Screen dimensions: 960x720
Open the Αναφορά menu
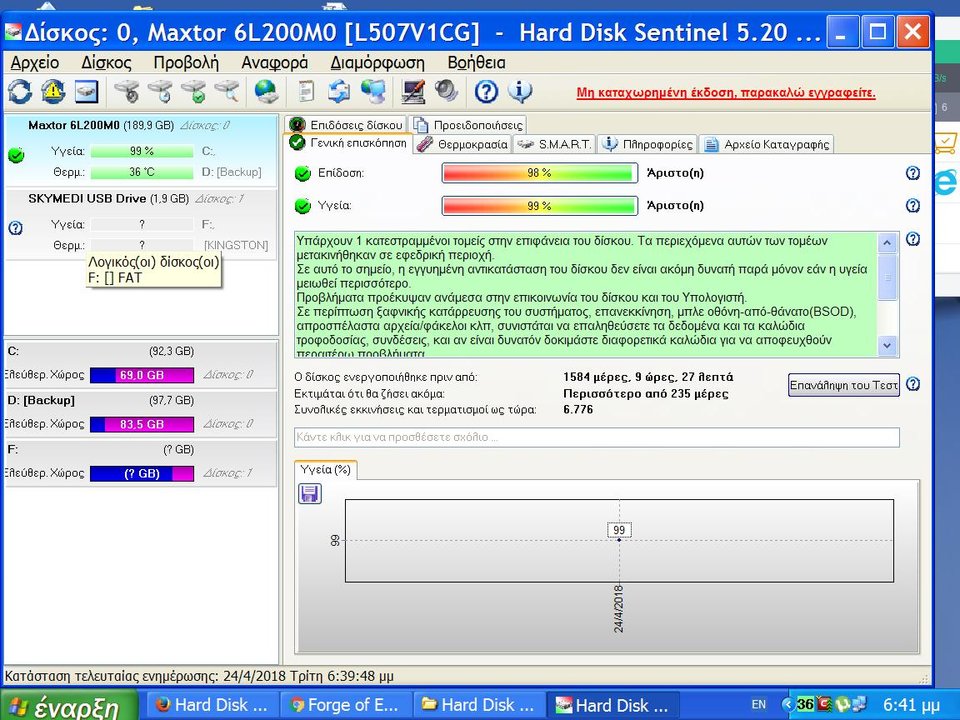(x=274, y=62)
